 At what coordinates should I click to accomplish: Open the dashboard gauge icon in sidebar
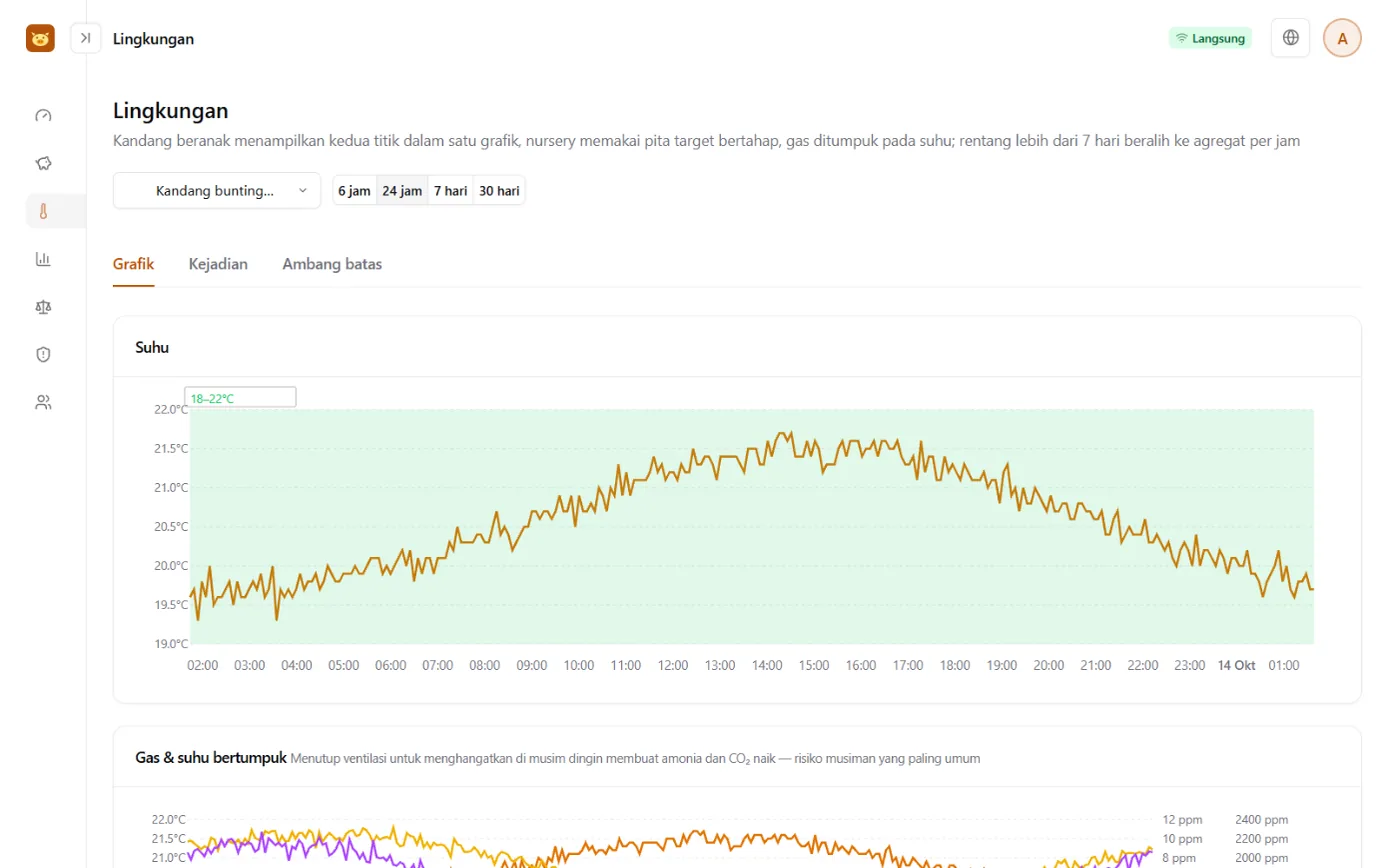point(43,115)
